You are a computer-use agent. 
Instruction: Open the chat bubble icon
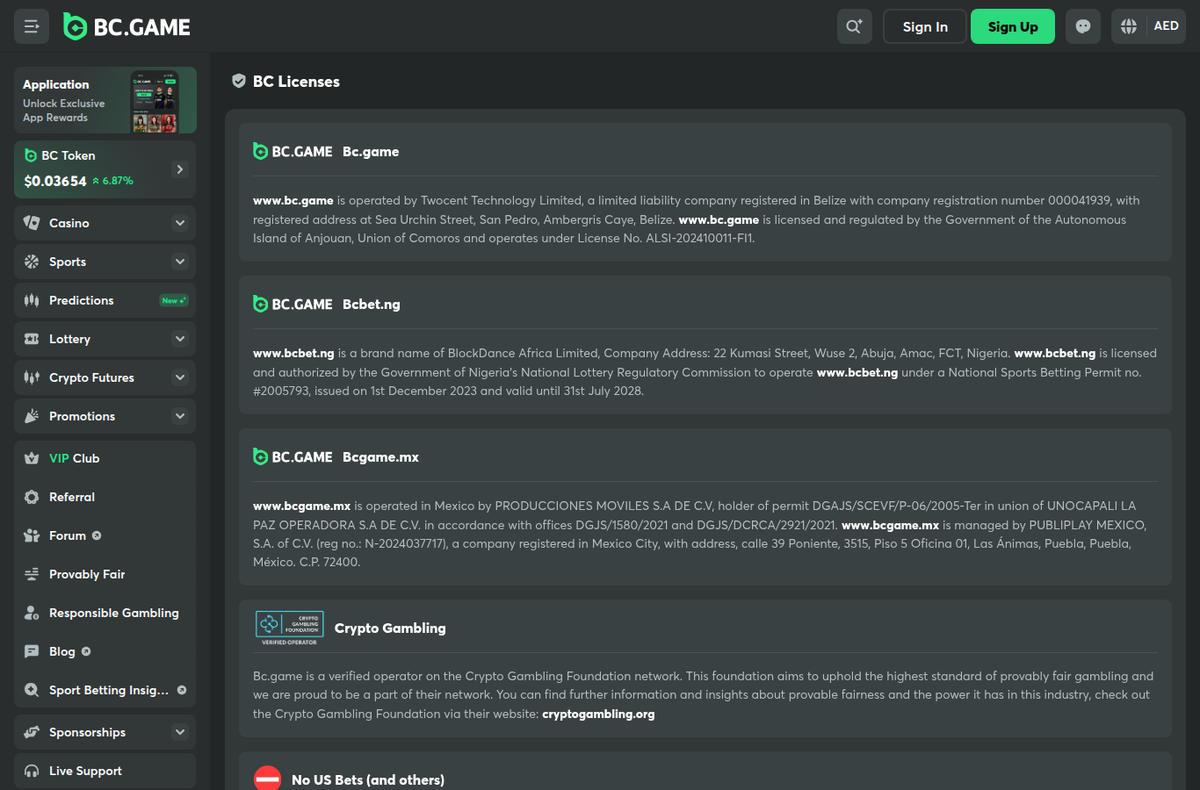[1083, 27]
